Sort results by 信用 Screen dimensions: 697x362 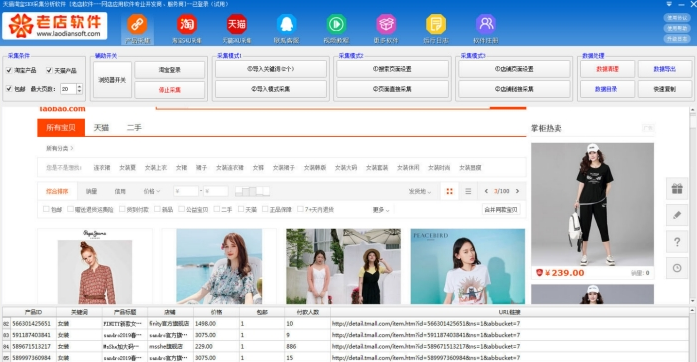click(x=120, y=191)
